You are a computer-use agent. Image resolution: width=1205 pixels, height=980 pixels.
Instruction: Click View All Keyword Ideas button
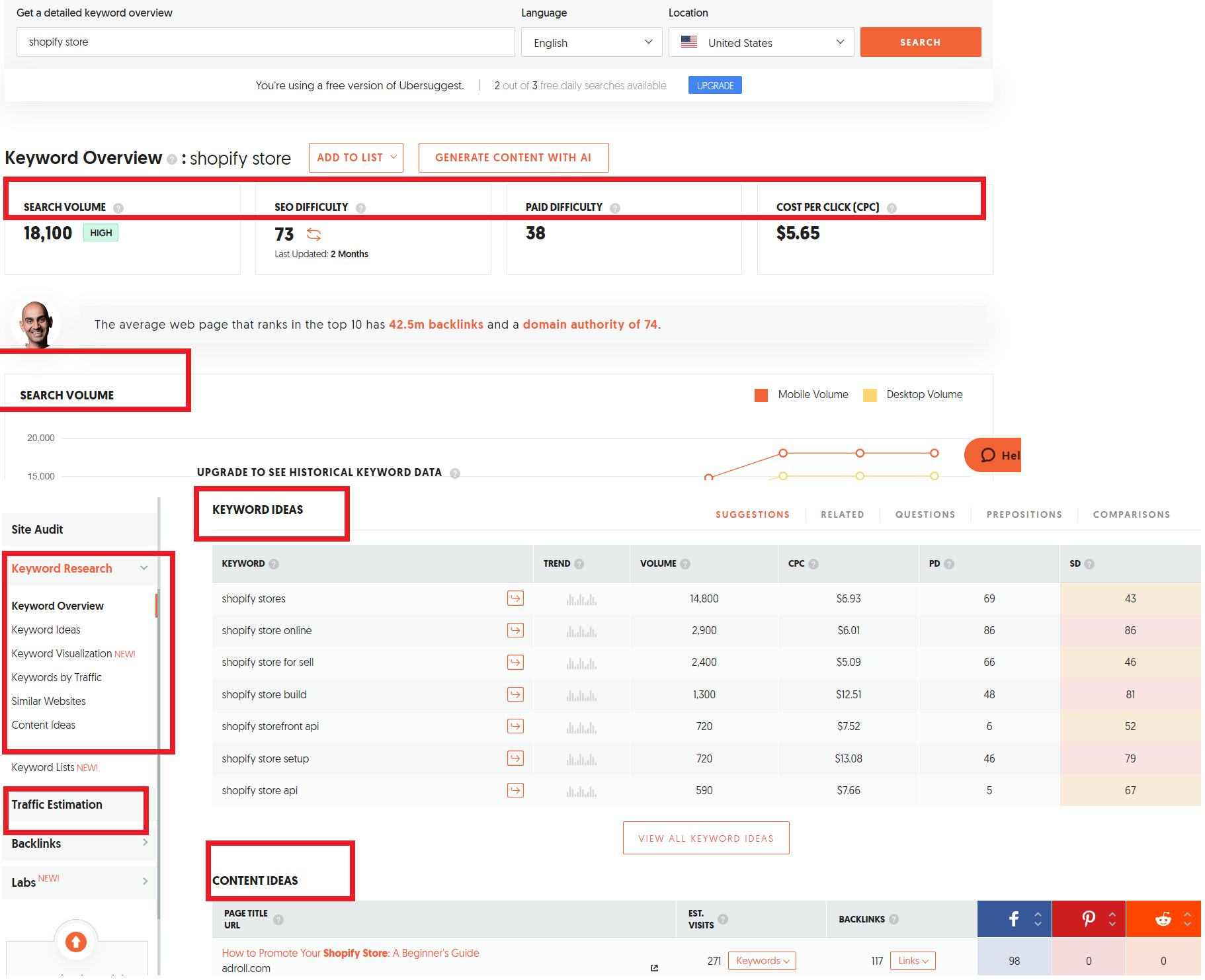[706, 838]
